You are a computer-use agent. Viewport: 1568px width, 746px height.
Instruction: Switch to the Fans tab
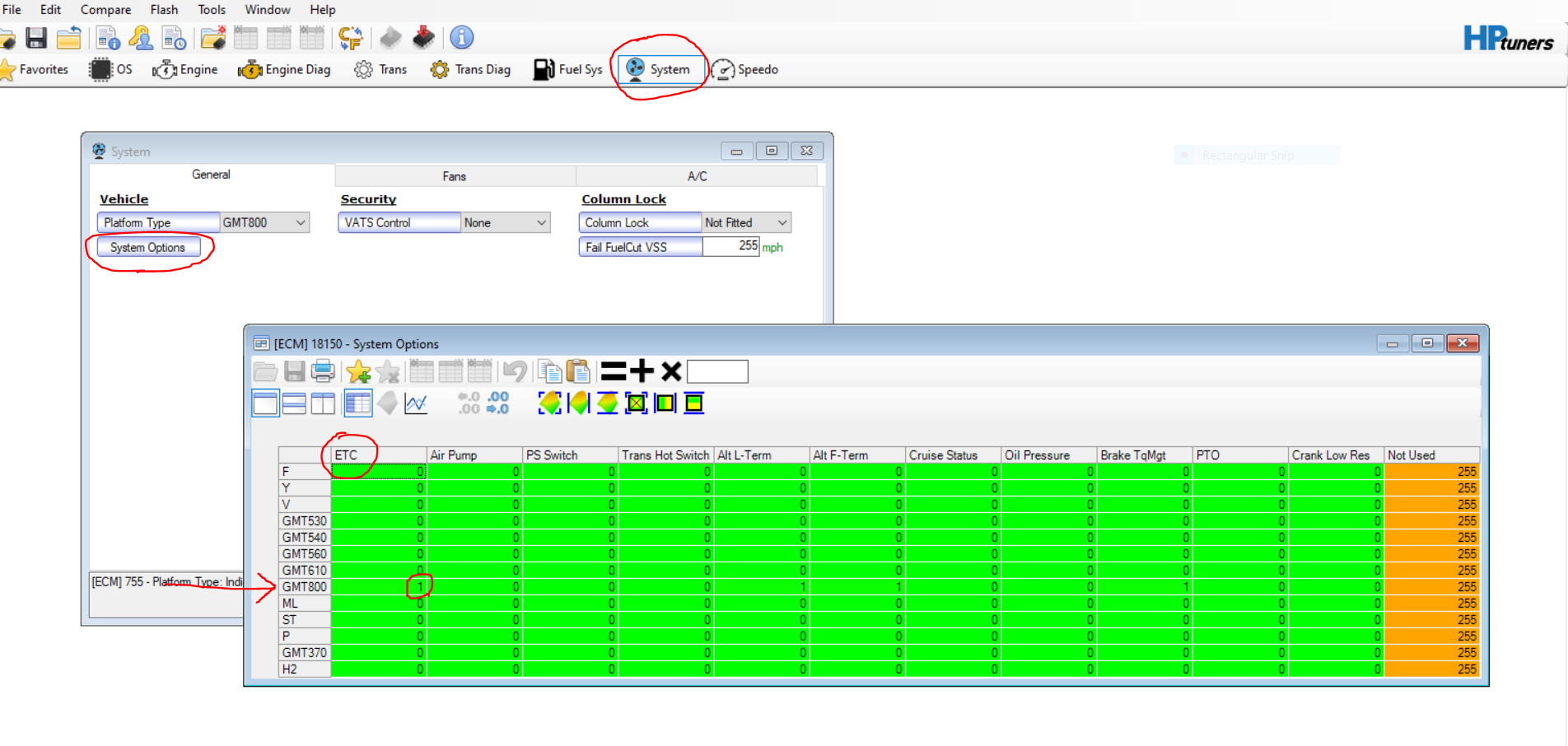click(x=454, y=176)
